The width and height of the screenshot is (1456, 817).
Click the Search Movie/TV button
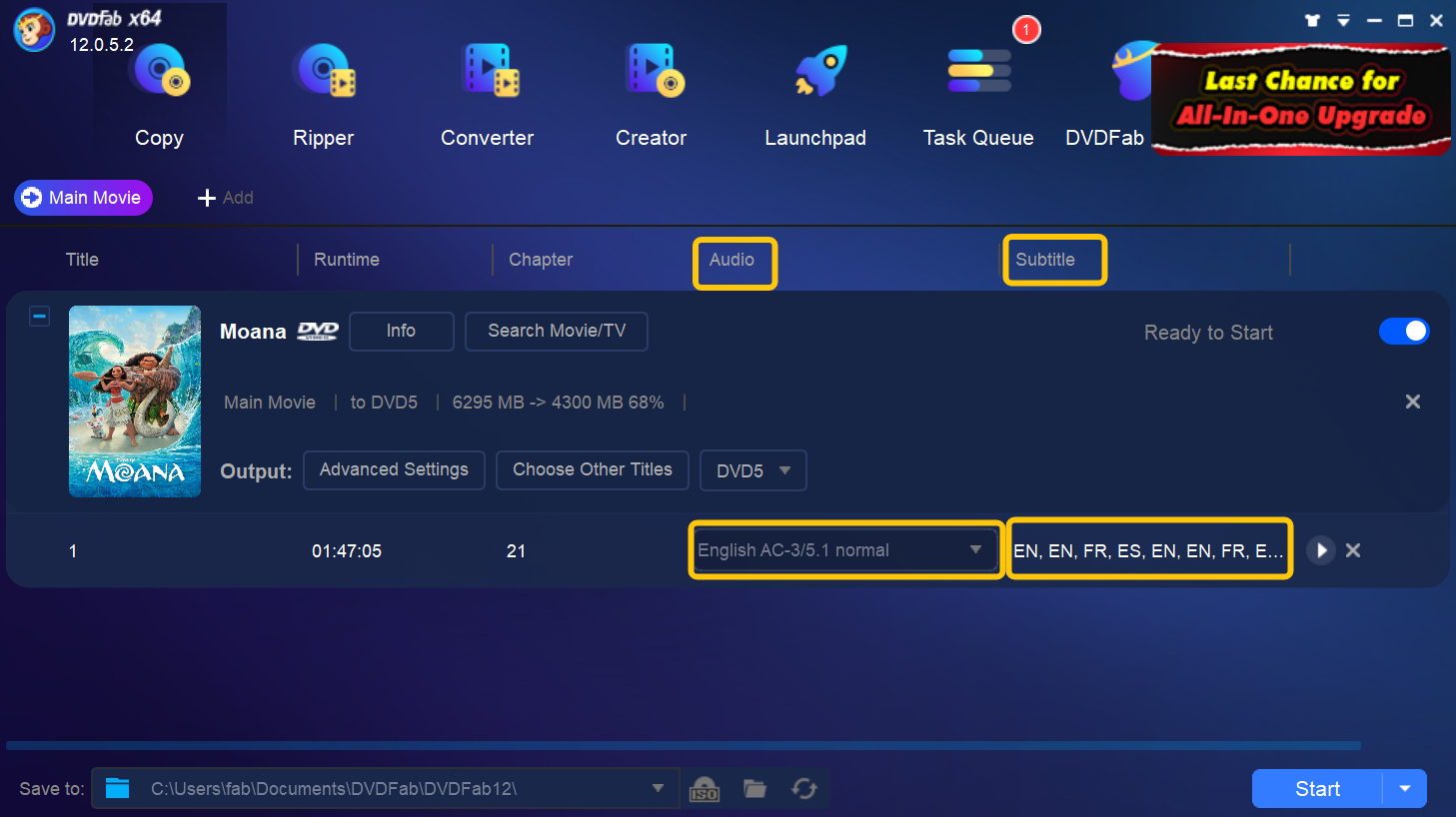(x=557, y=331)
